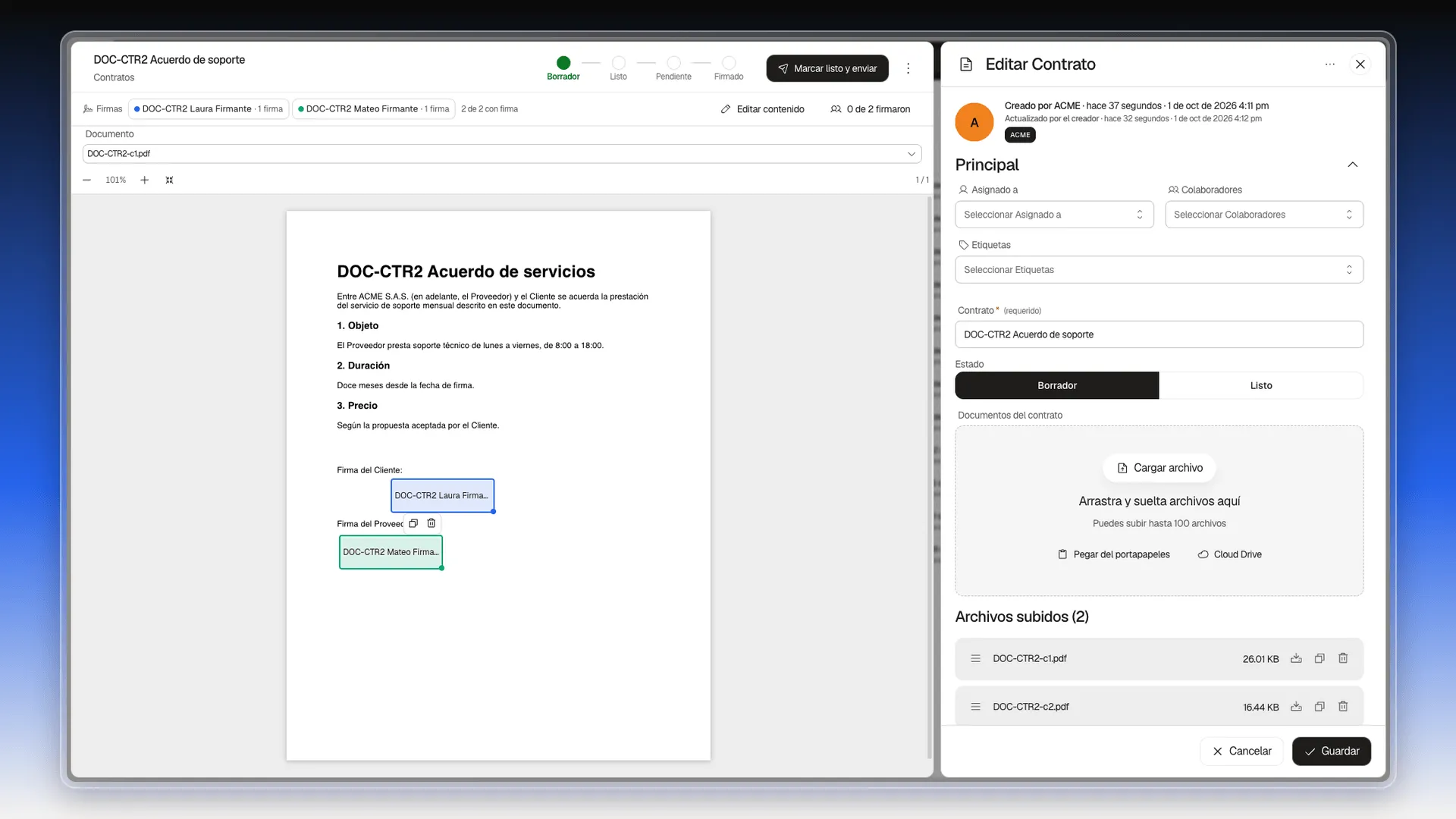Select the Listo step in the progress tracker

pos(618,67)
